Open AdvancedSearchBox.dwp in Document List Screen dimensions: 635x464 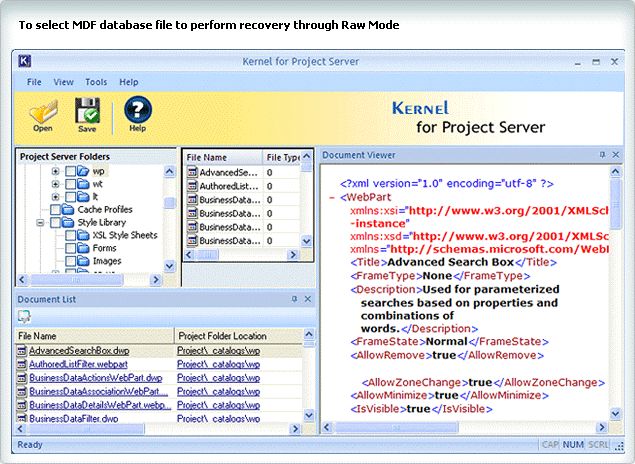pos(79,351)
